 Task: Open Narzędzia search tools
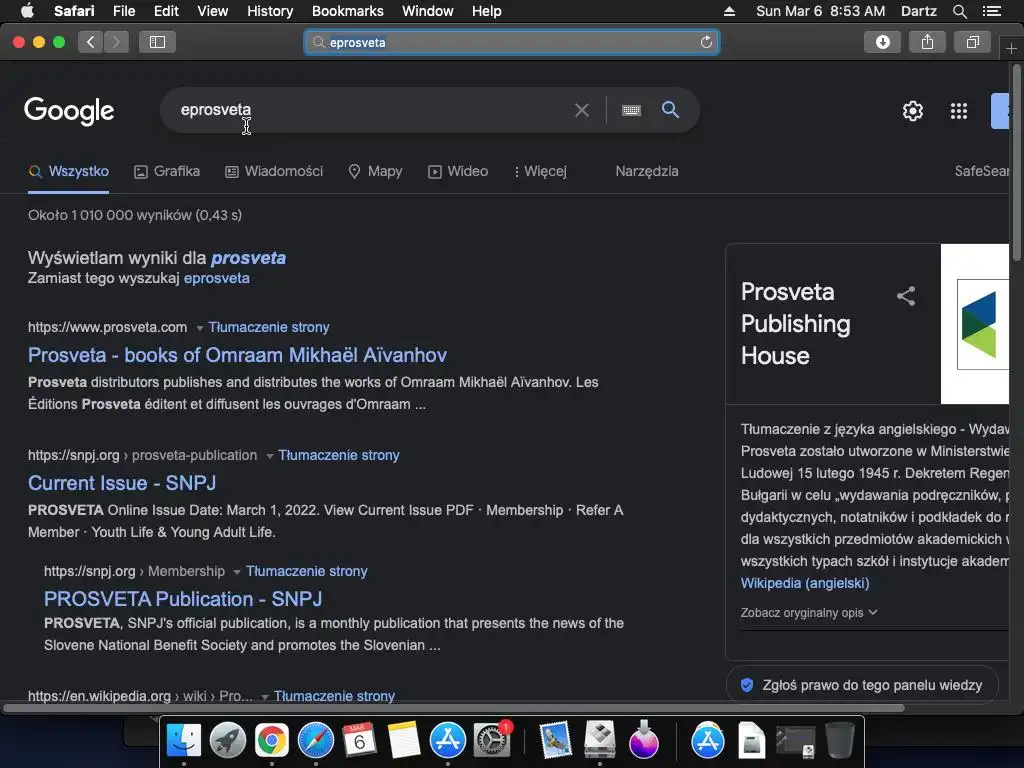coord(647,171)
